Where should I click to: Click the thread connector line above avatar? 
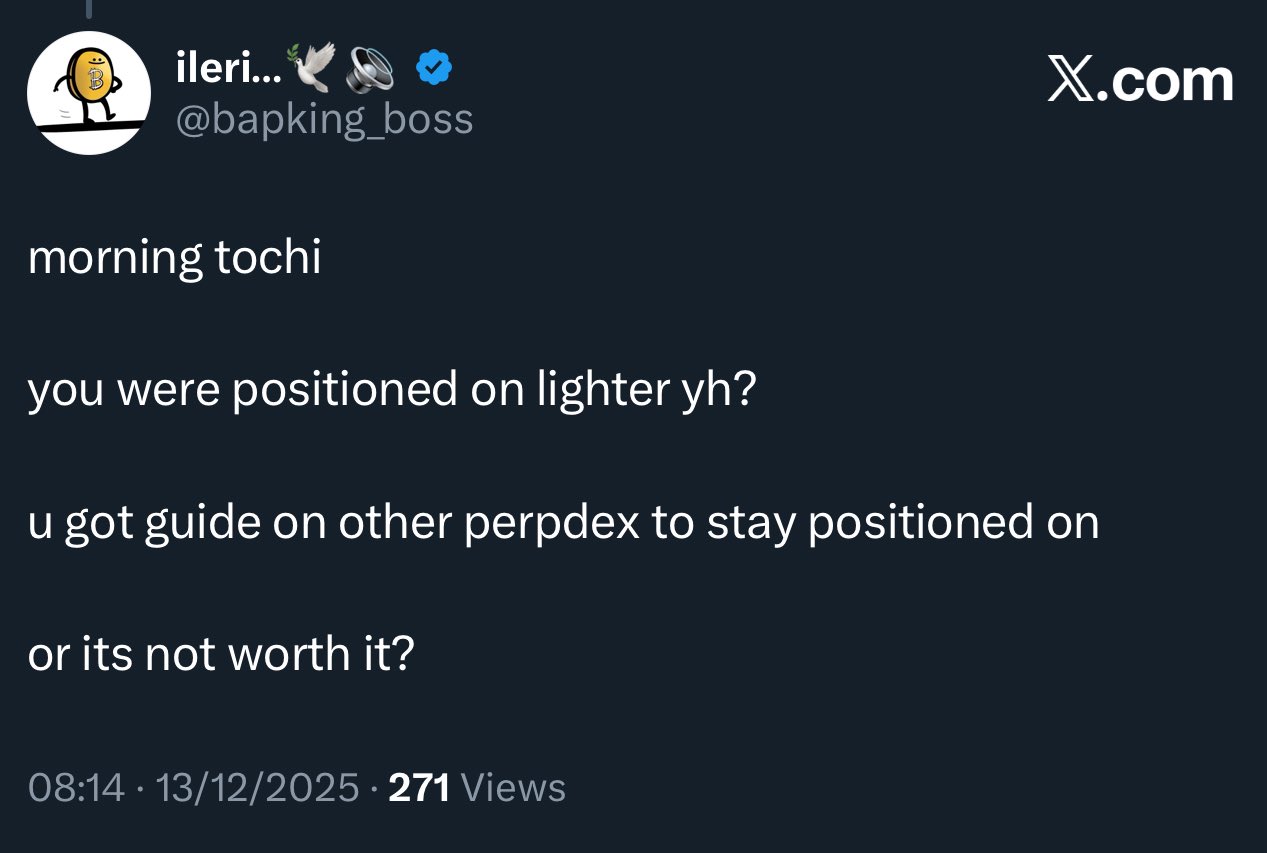(x=88, y=9)
